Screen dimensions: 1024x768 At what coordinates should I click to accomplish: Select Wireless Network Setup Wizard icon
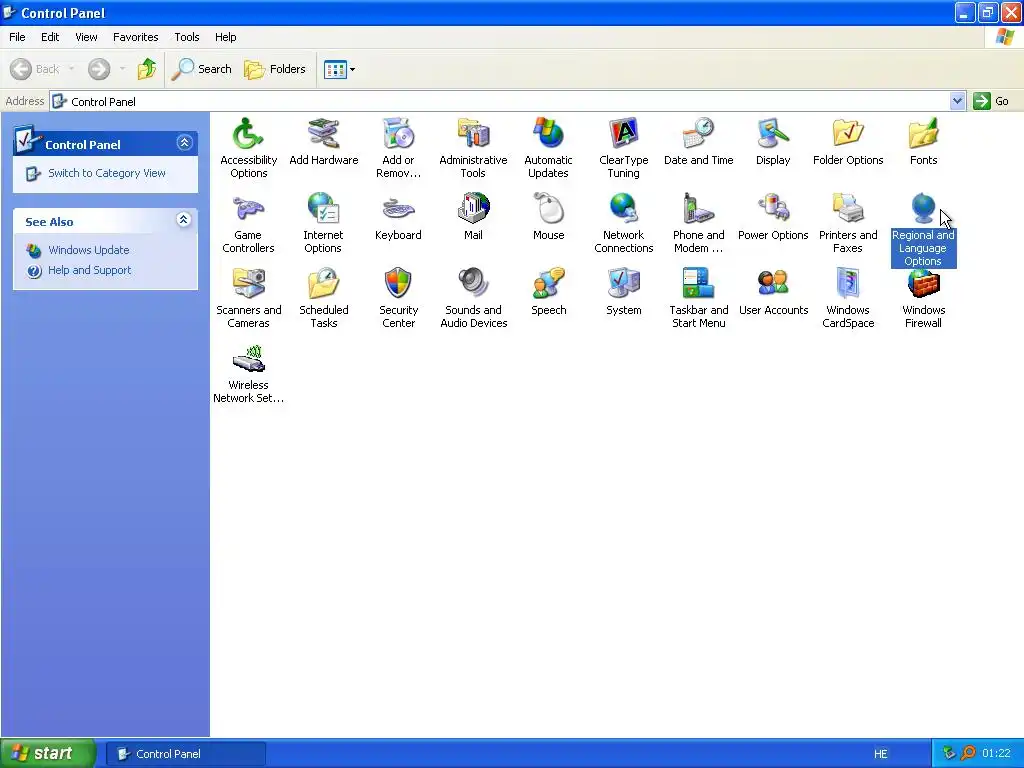[x=248, y=359]
